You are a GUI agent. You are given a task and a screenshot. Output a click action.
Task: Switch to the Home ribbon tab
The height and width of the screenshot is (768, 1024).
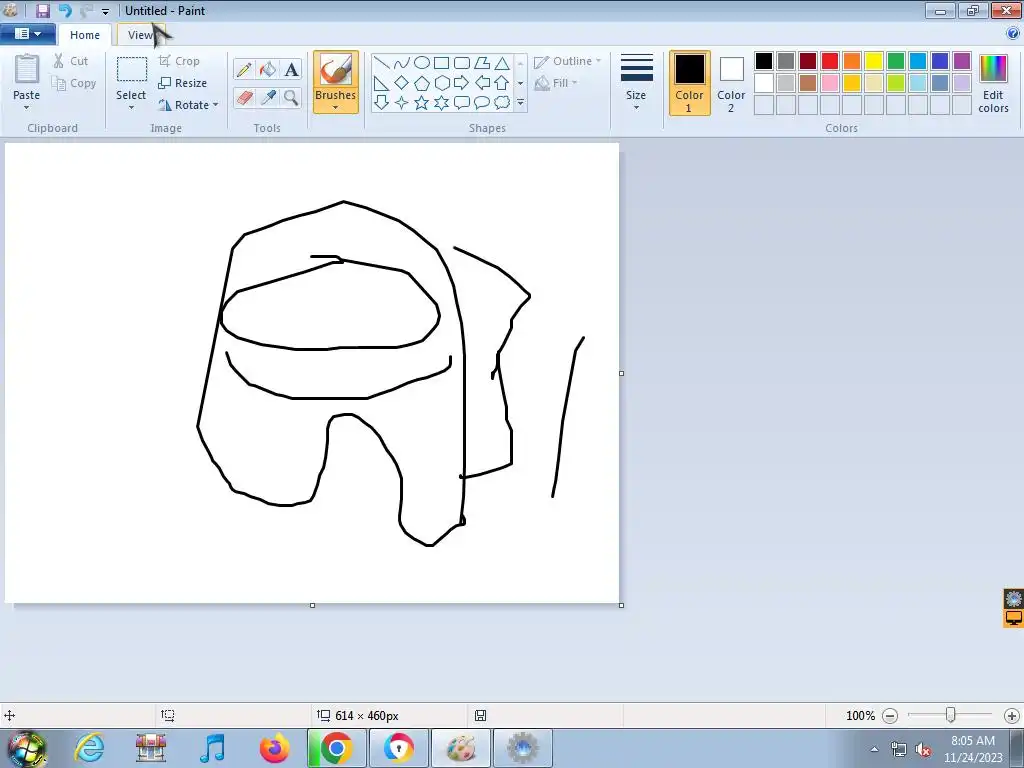[85, 35]
